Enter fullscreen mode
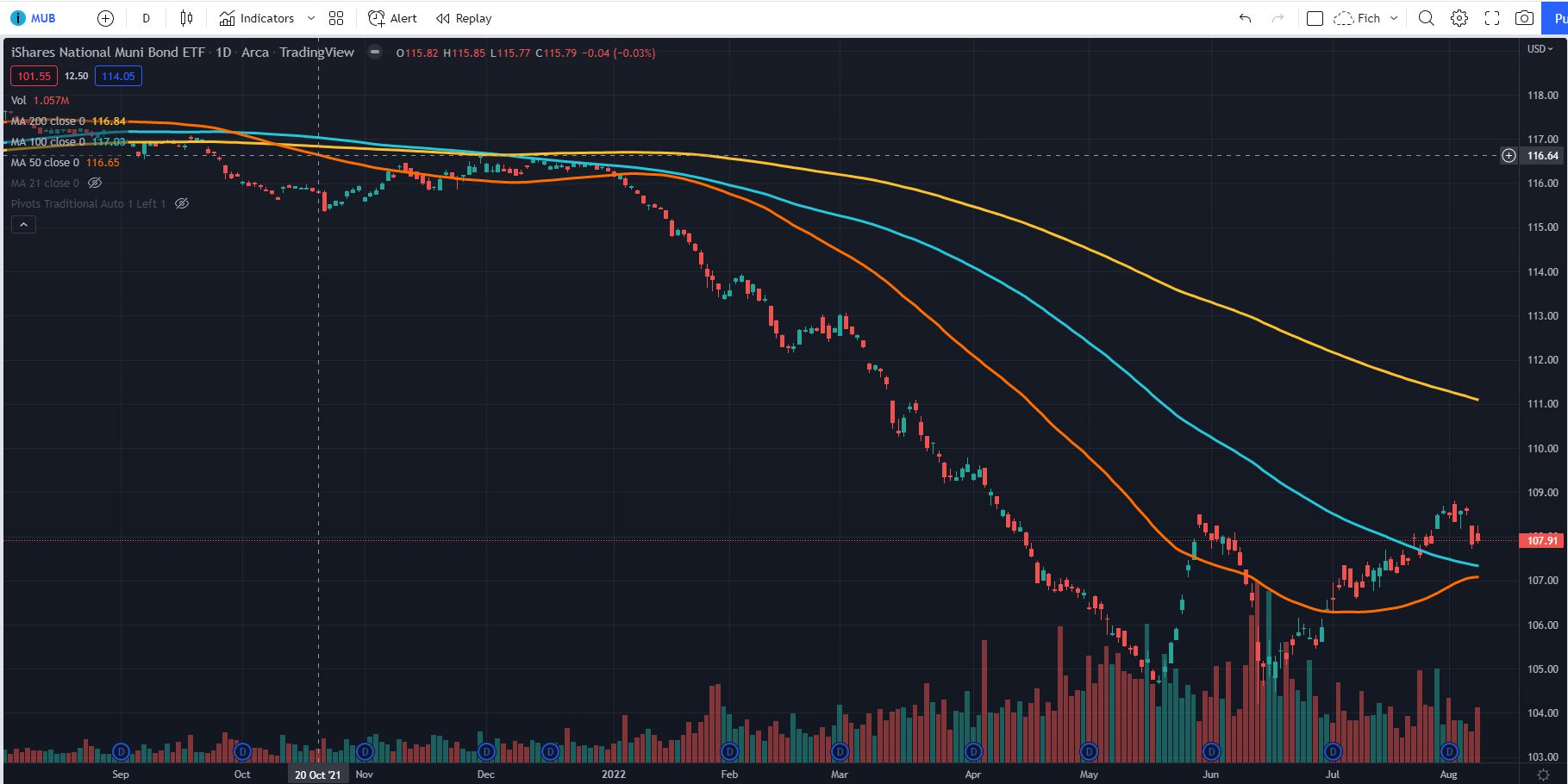 point(1491,18)
